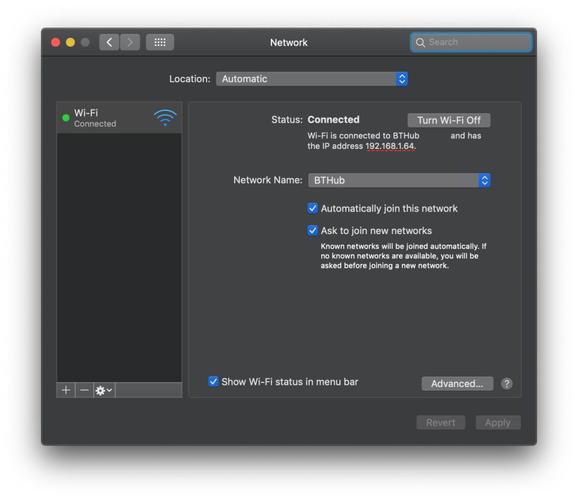578x500 pixels.
Task: Focus the Search input field
Action: pos(471,42)
